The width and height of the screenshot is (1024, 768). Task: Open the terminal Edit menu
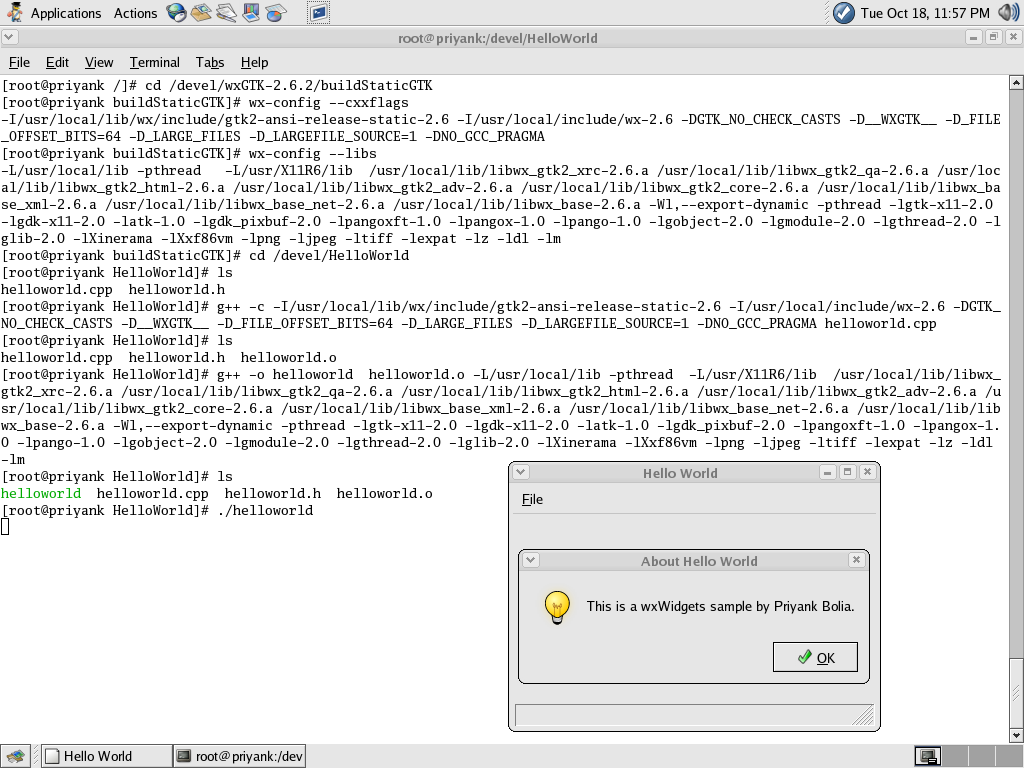pos(57,62)
